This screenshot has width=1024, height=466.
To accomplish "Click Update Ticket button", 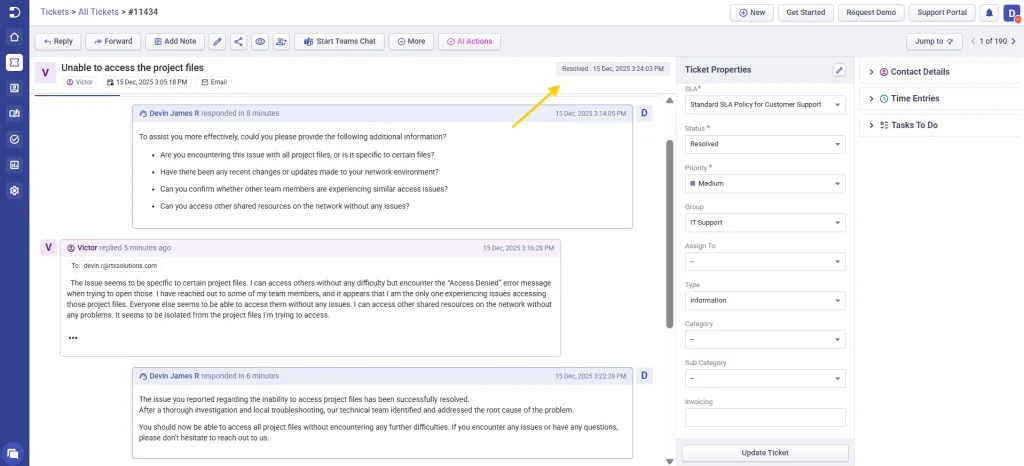I will (x=765, y=453).
